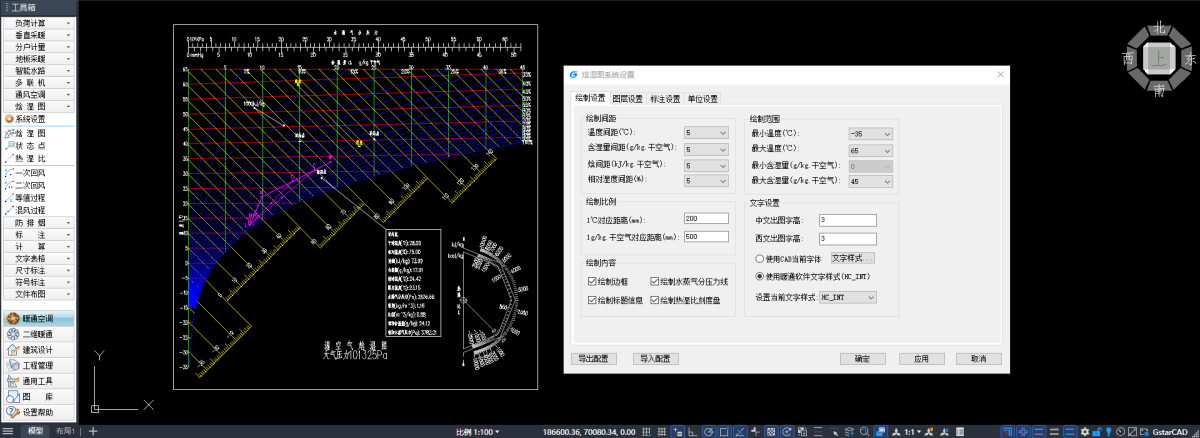Open 系统设置 in the toolbox panel
The image size is (1200, 438).
pos(38,119)
